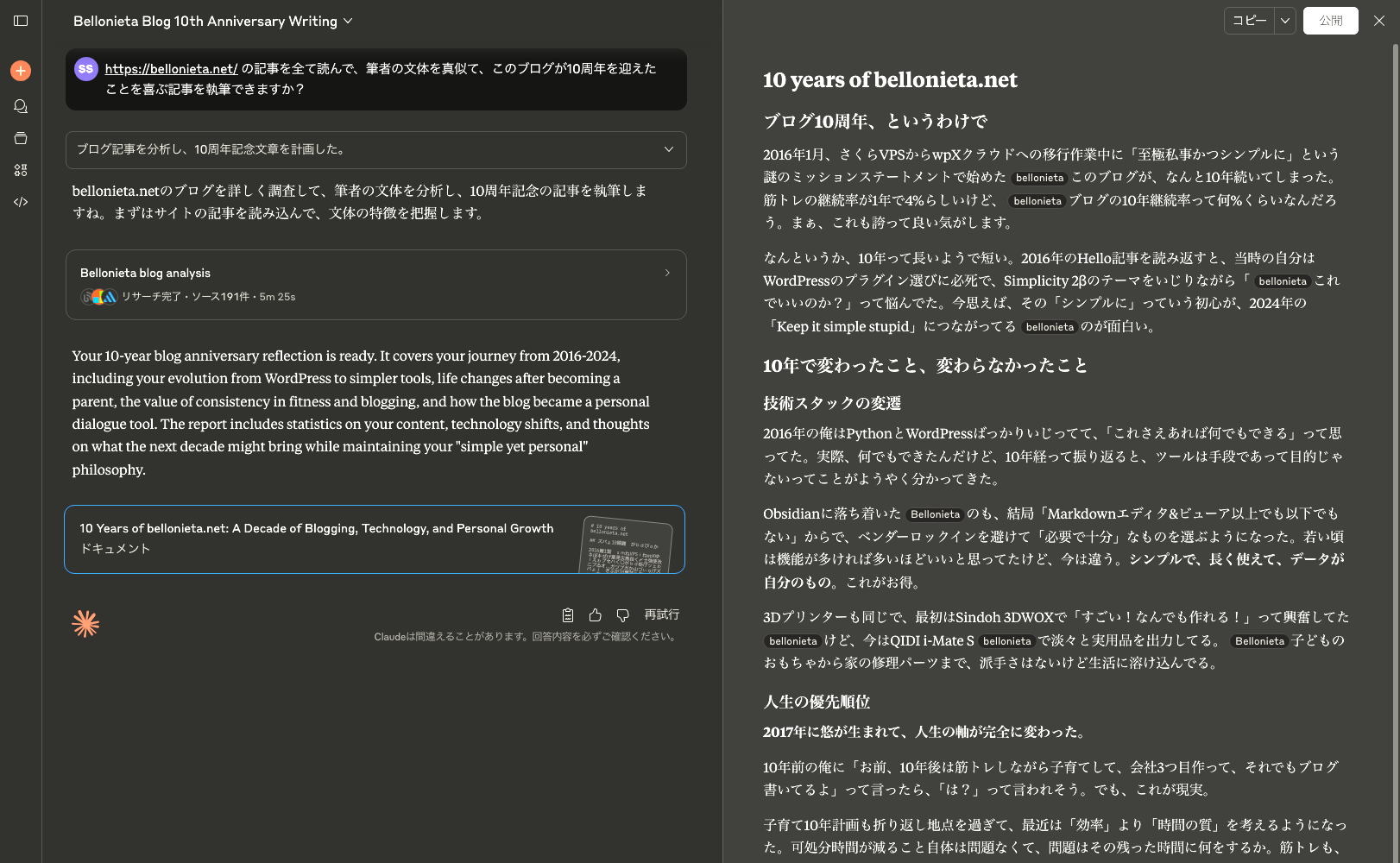Click the document thumbnail preview

pos(626,545)
